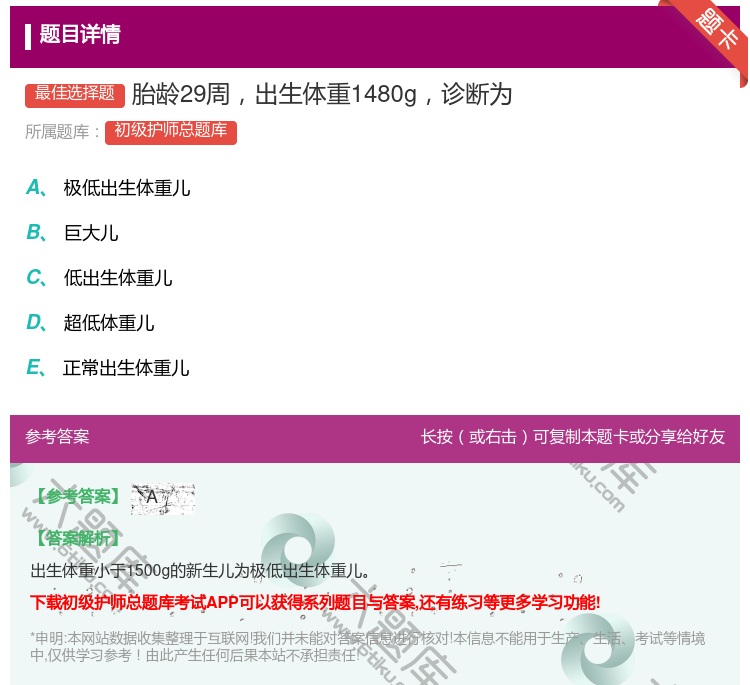Viewport: 750px width, 685px height.
Task: Select option A 极低出生体重儿
Action: pyautogui.click(x=108, y=188)
